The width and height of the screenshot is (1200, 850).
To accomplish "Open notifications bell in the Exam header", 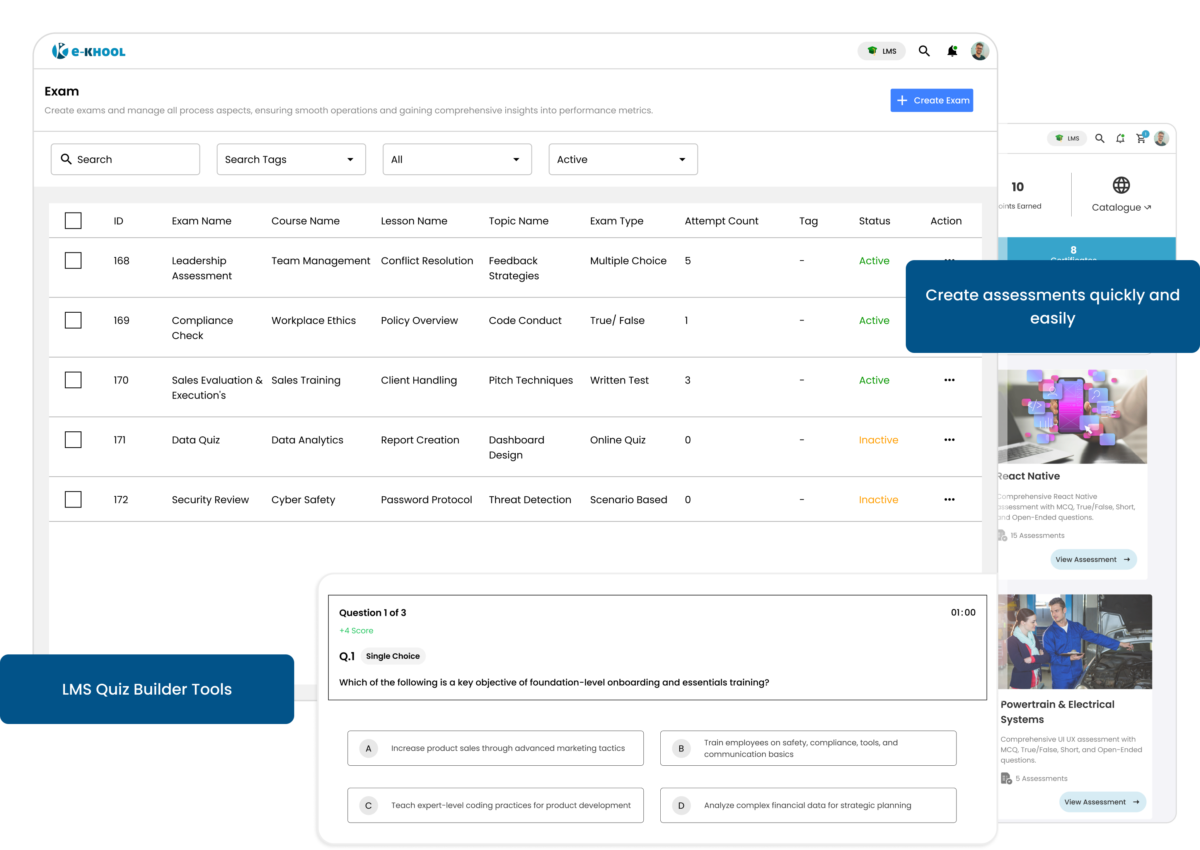I will 952,51.
